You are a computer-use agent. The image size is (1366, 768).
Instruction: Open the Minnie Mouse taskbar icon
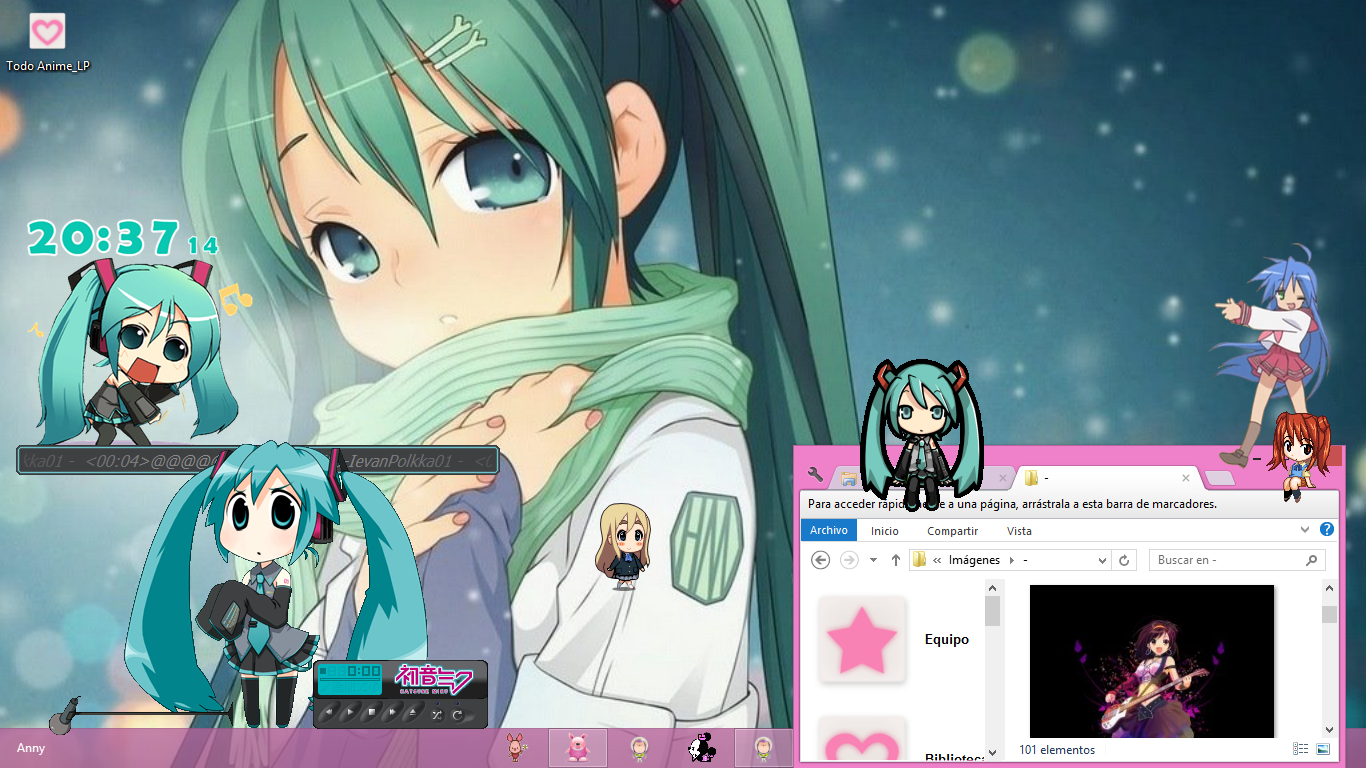[701, 747]
